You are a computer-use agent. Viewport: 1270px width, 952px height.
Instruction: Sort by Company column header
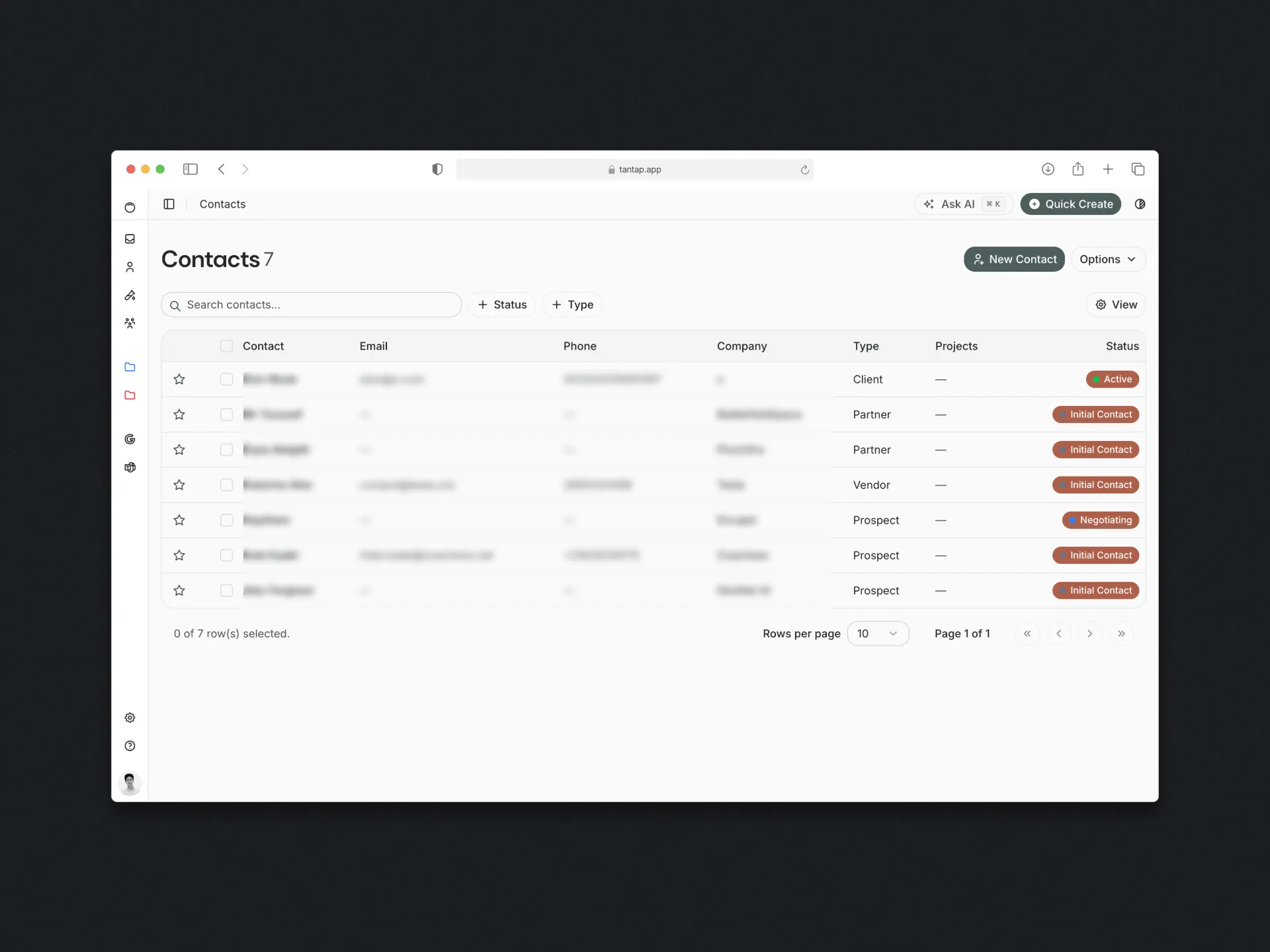[741, 346]
